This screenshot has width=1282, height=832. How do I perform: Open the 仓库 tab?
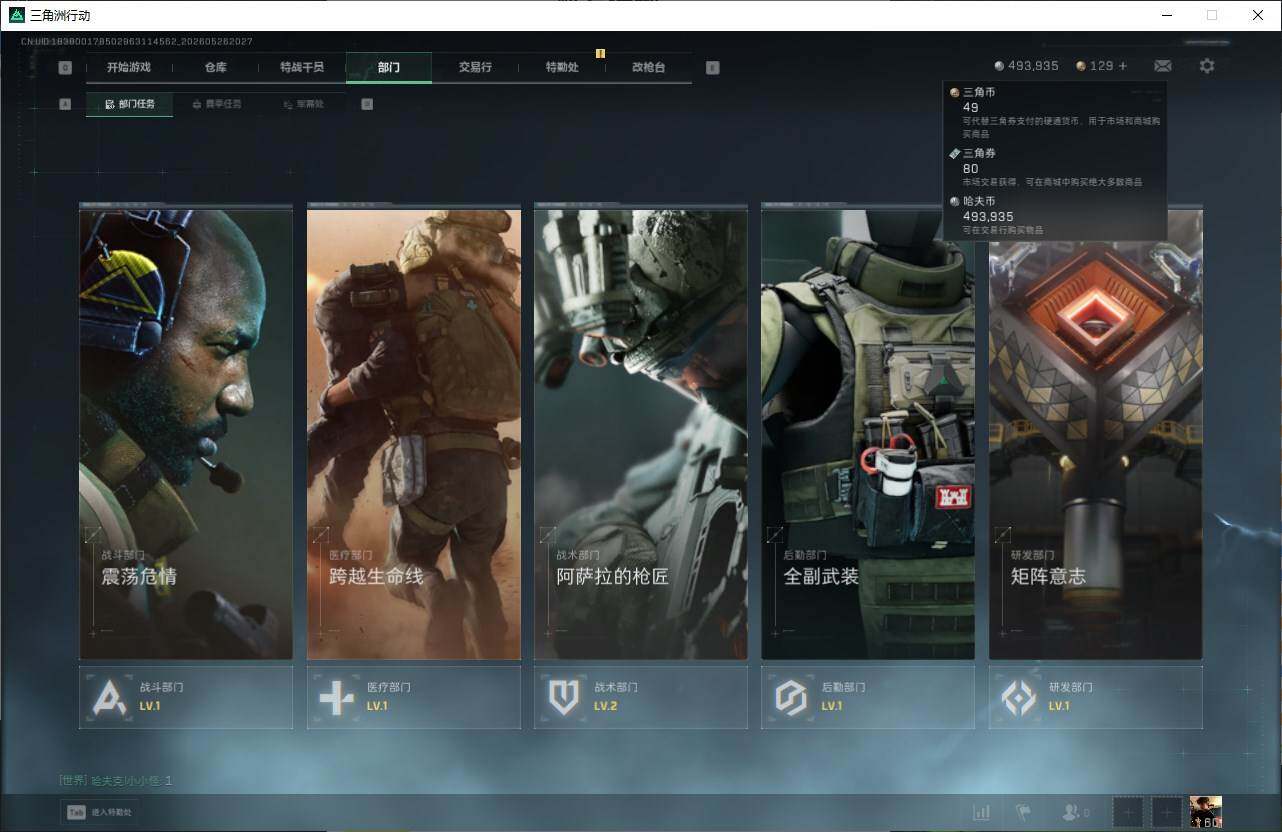coord(216,68)
